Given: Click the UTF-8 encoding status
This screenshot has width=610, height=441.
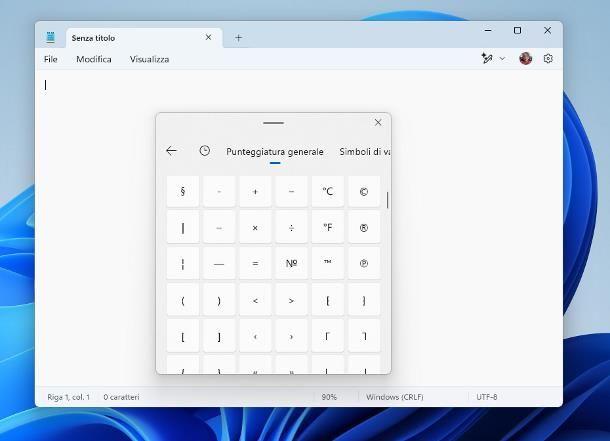Looking at the screenshot, I should 487,397.
